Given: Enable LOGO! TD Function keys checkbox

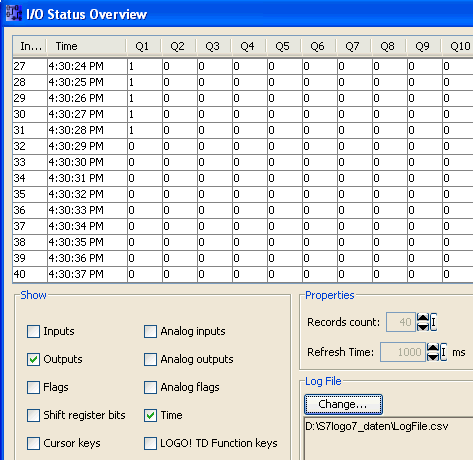Looking at the screenshot, I should pos(150,443).
